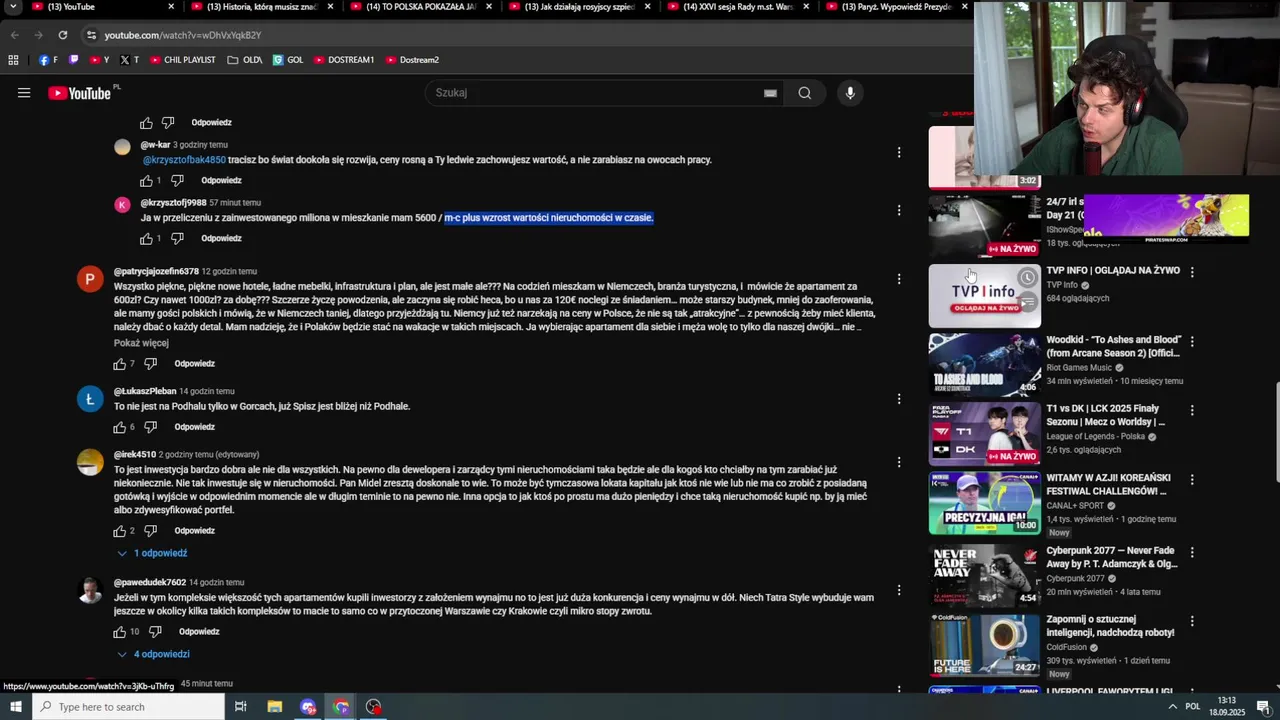Click the address bar URL
Screen dimensions: 1280x720
click(x=183, y=35)
